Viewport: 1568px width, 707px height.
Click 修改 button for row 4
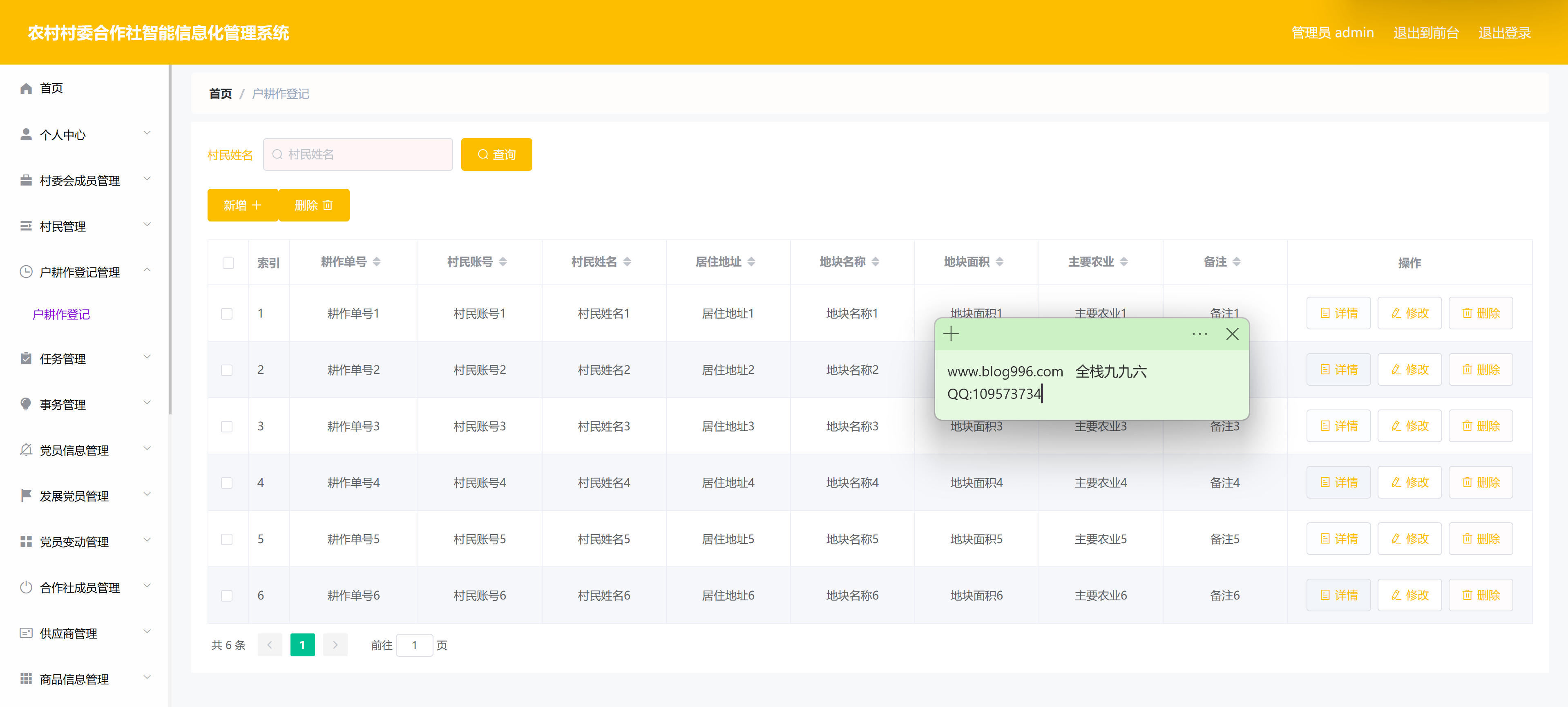pyautogui.click(x=1409, y=482)
